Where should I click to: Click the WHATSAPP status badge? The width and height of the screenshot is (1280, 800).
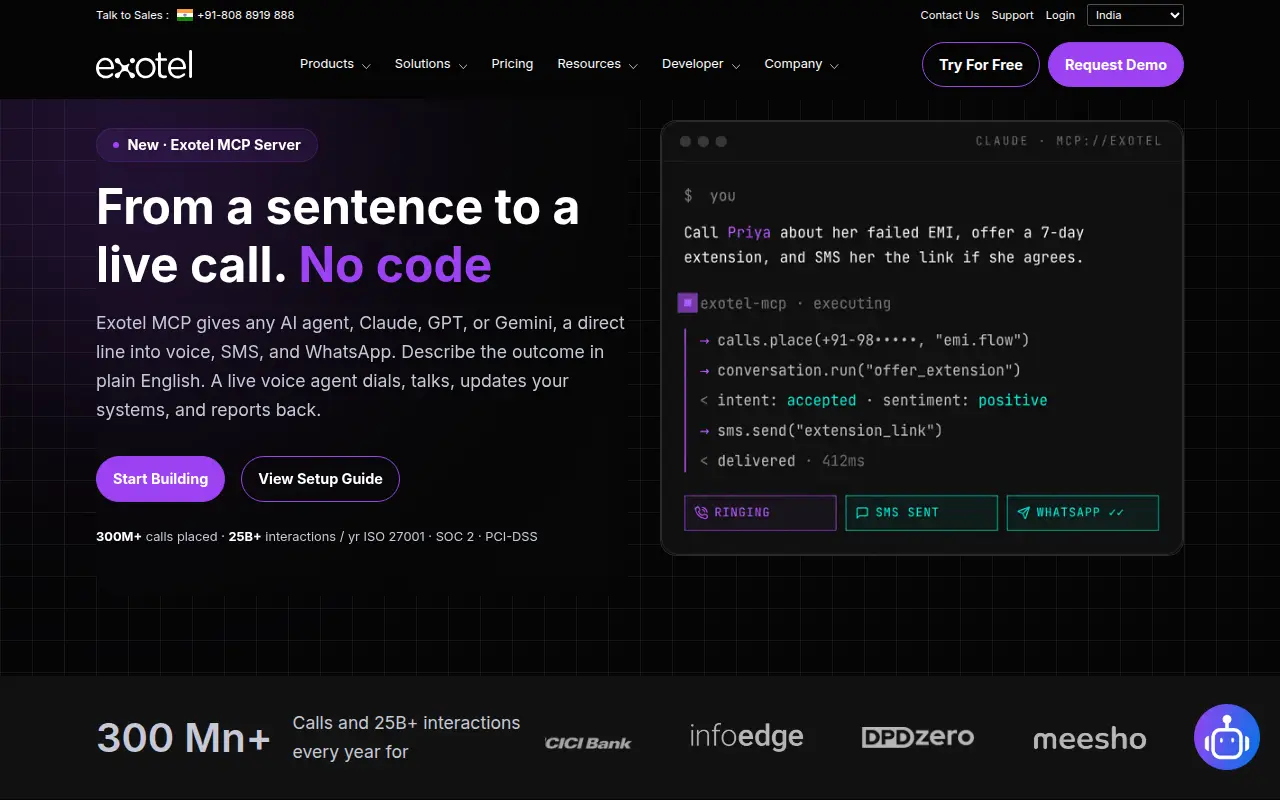click(x=1083, y=513)
